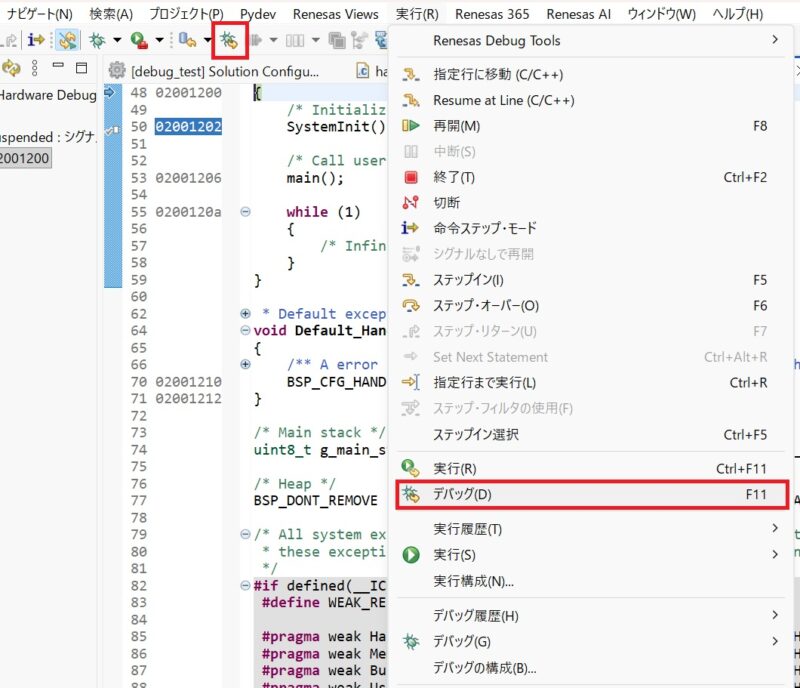Image resolution: width=800 pixels, height=688 pixels.
Task: Click the highlighted debug launch toolbar icon
Action: coord(229,40)
